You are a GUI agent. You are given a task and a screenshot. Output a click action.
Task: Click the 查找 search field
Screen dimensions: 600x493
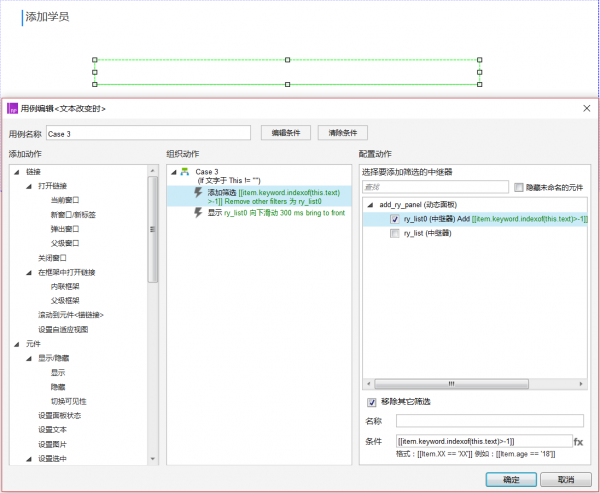click(435, 187)
